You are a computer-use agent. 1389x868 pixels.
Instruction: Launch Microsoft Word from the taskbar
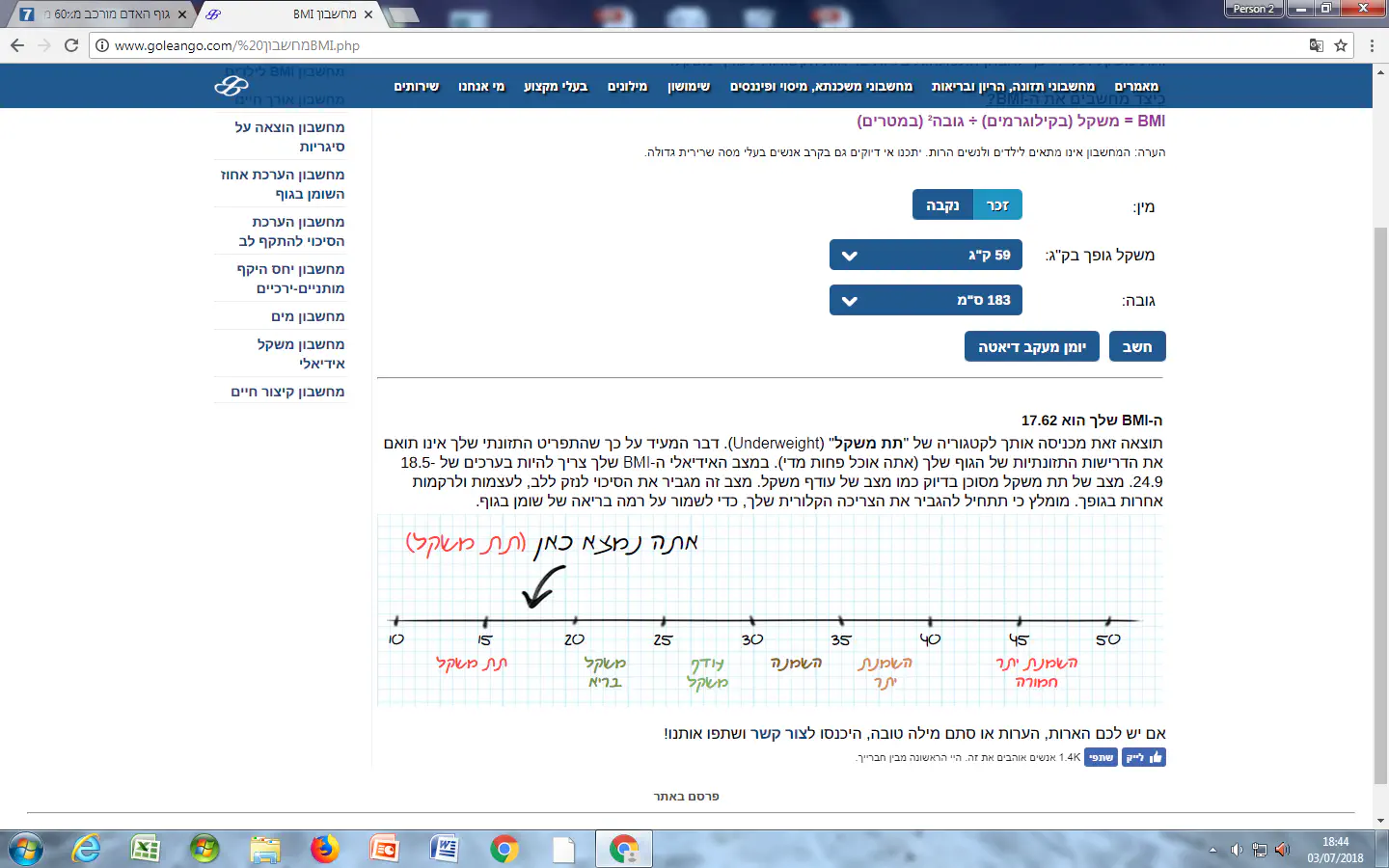pos(445,849)
